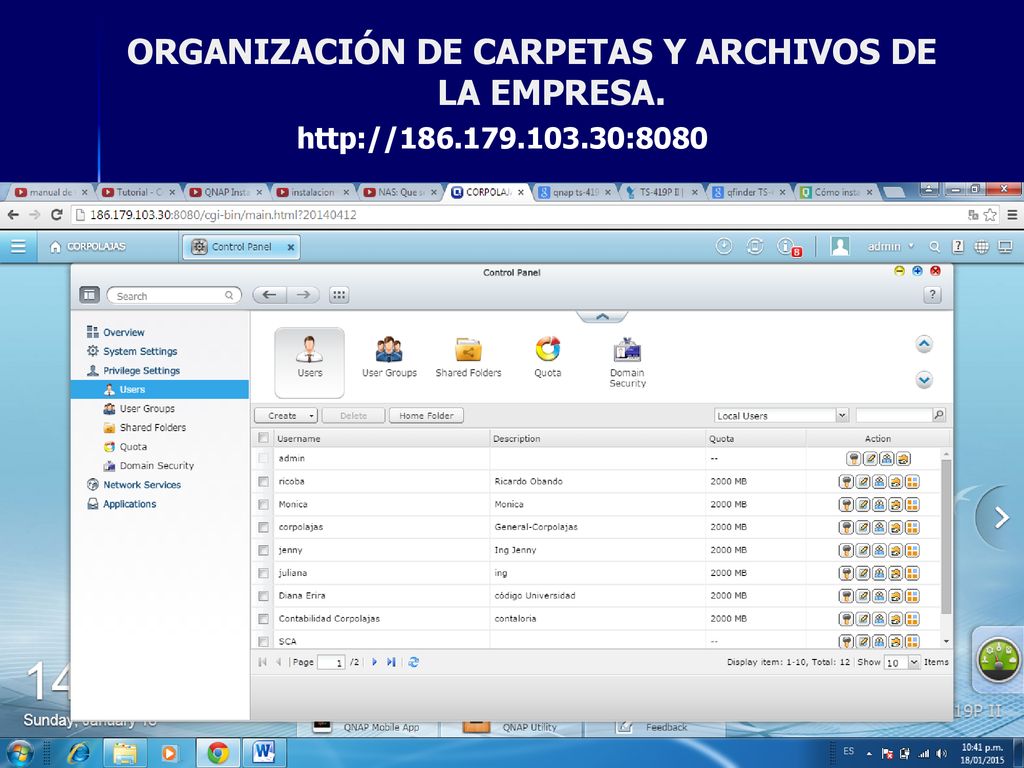Open the Domain Security icon in the icon strip
Viewport: 1024px width, 768px height.
[627, 362]
